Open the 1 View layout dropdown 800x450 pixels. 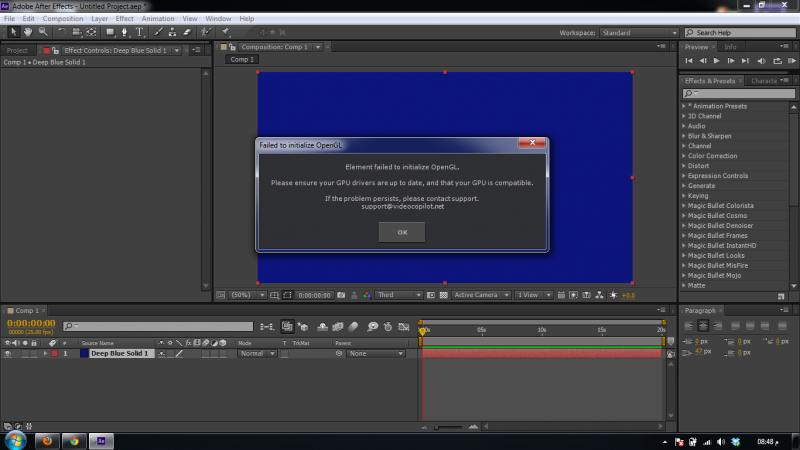tap(533, 295)
